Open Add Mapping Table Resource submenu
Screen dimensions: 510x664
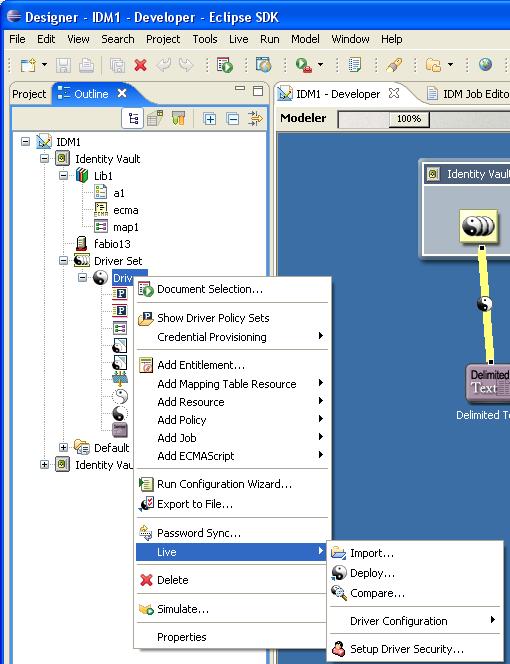click(x=232, y=384)
